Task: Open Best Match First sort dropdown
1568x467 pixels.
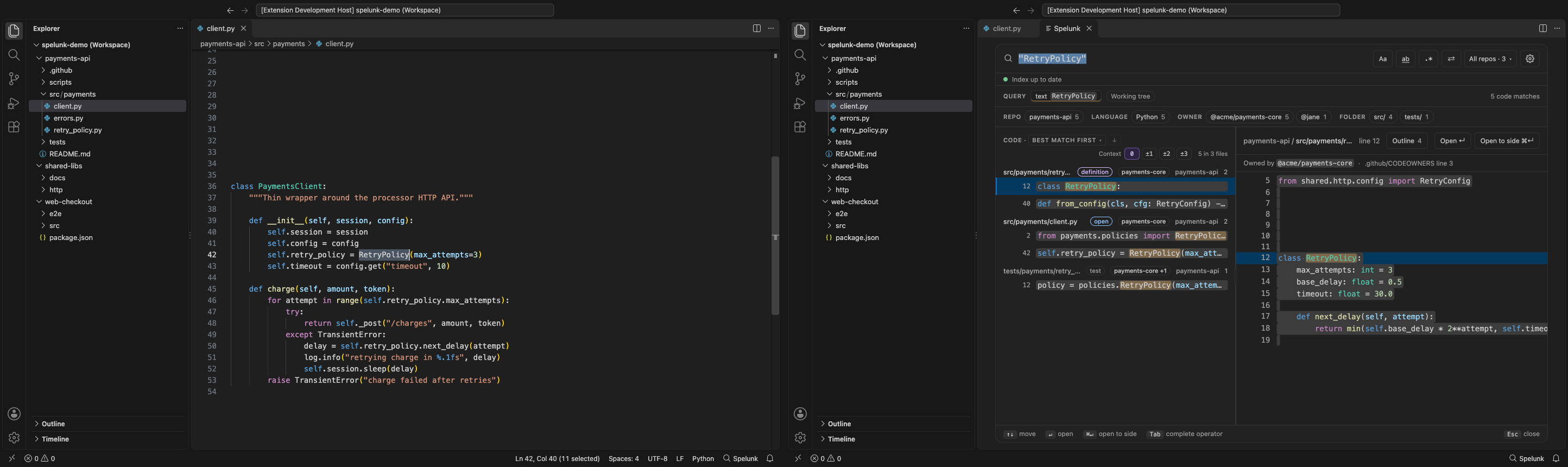Action: [x=1066, y=141]
